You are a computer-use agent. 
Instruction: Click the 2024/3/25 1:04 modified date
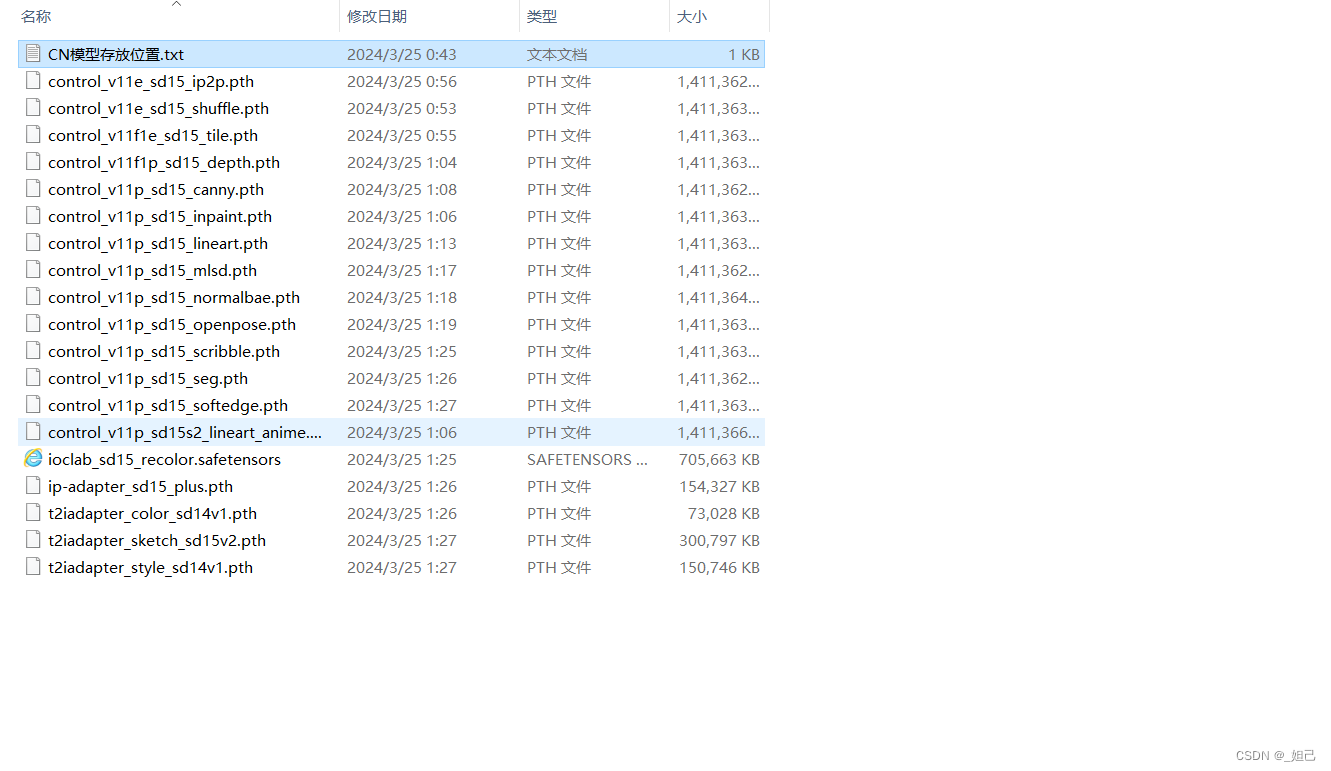402,162
